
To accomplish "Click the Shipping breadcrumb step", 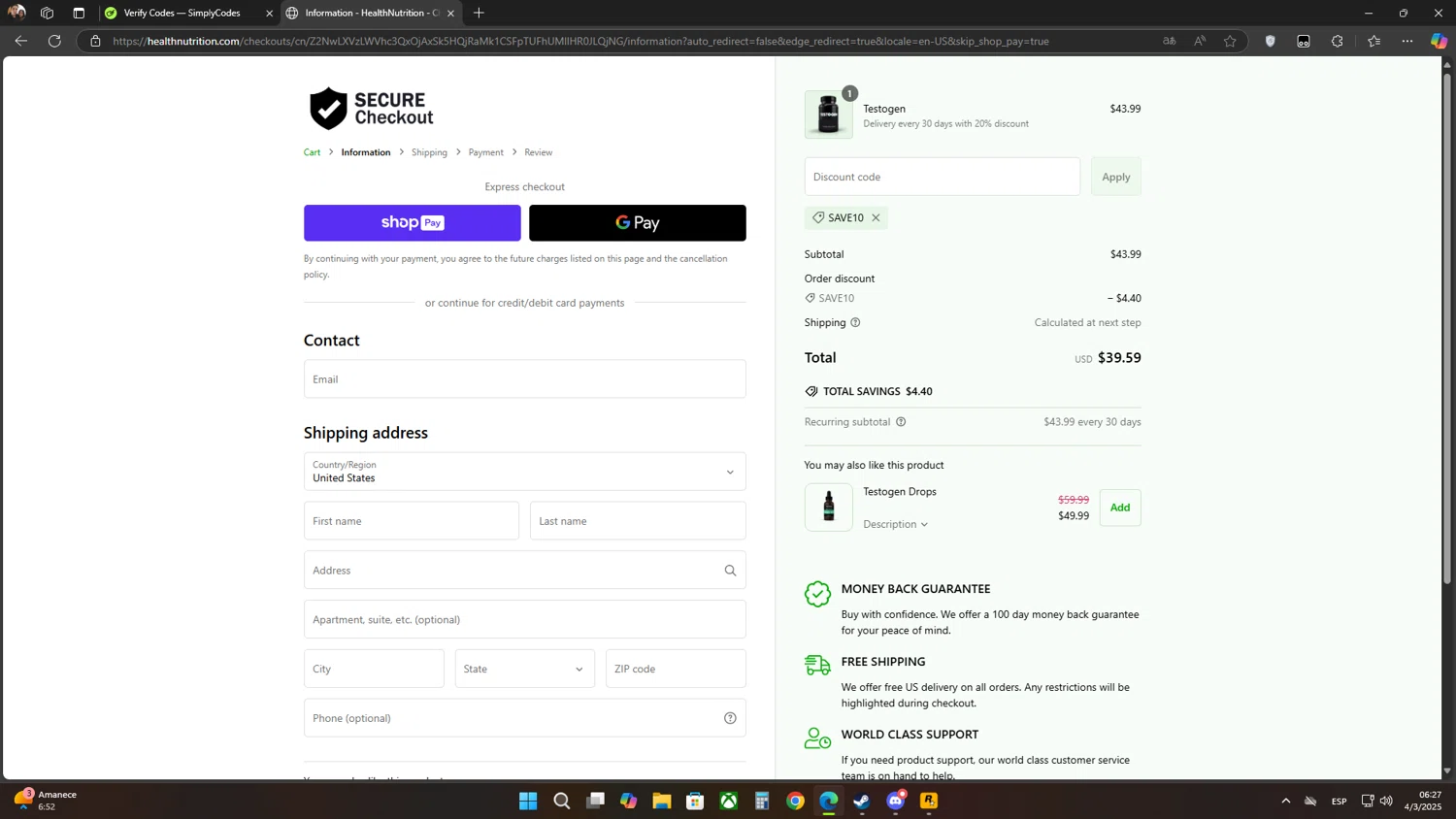I will [x=429, y=152].
